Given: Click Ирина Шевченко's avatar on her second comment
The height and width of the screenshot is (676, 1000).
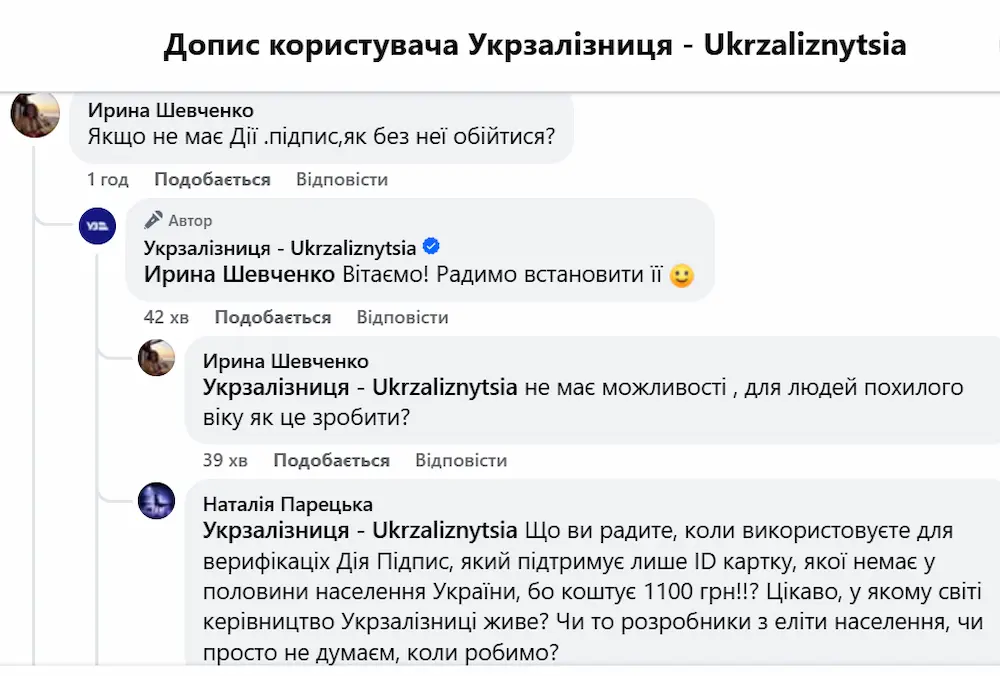Looking at the screenshot, I should [157, 357].
